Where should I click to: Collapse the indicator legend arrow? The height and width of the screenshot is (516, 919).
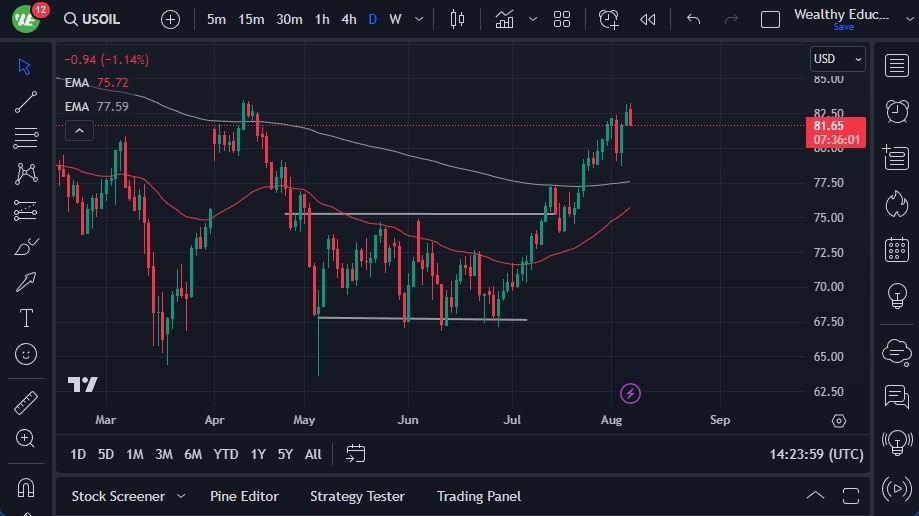click(79, 130)
